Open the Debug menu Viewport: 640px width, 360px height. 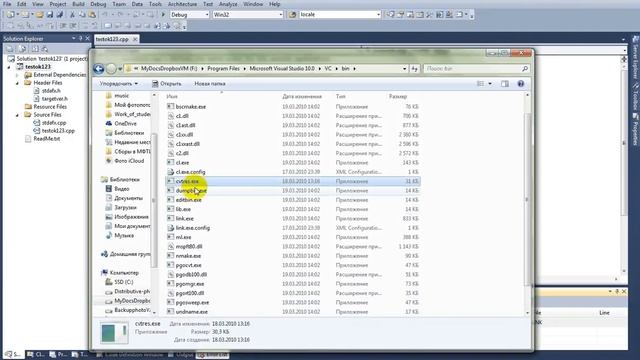coord(98,4)
